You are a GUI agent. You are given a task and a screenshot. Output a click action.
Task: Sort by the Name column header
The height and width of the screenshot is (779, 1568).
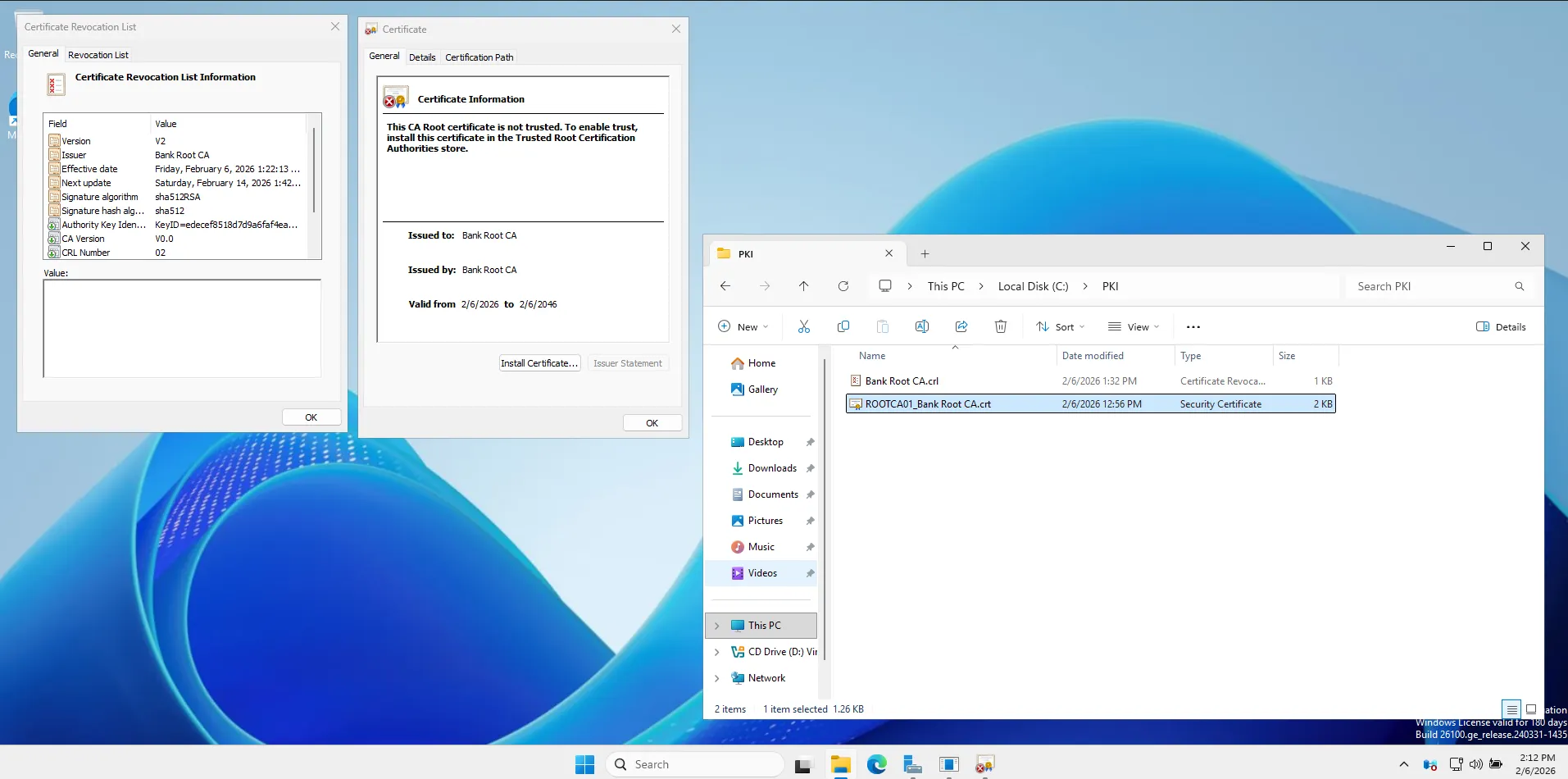click(x=872, y=356)
